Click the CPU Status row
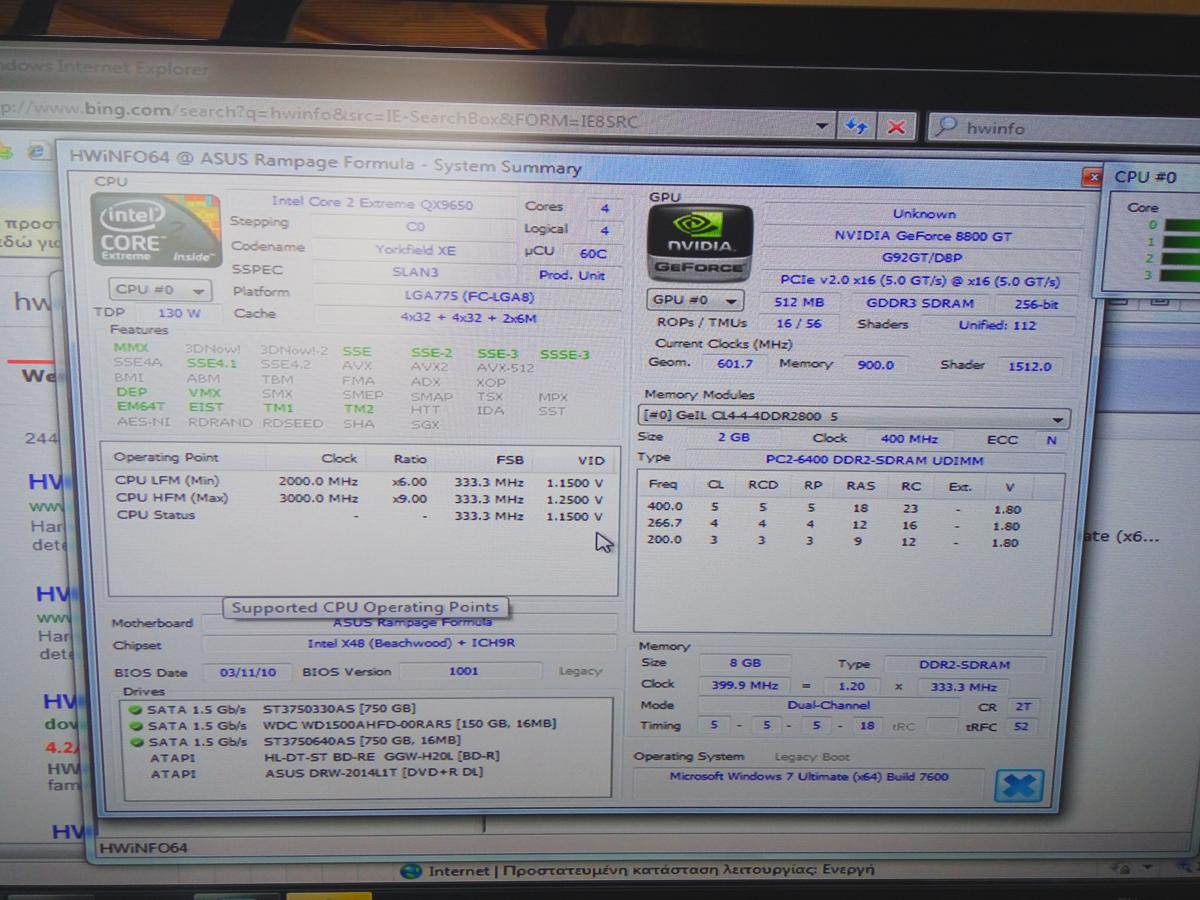 pos(359,516)
